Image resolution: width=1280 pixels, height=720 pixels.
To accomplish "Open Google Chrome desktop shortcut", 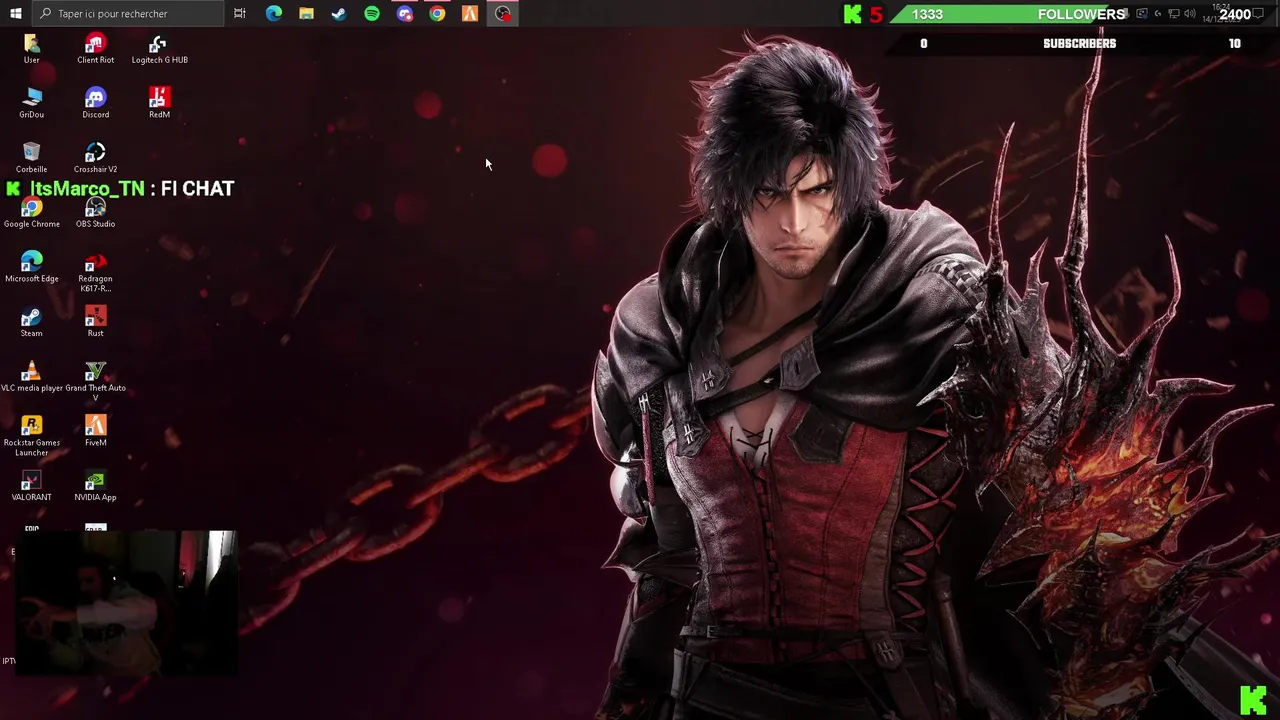I will tap(31, 213).
